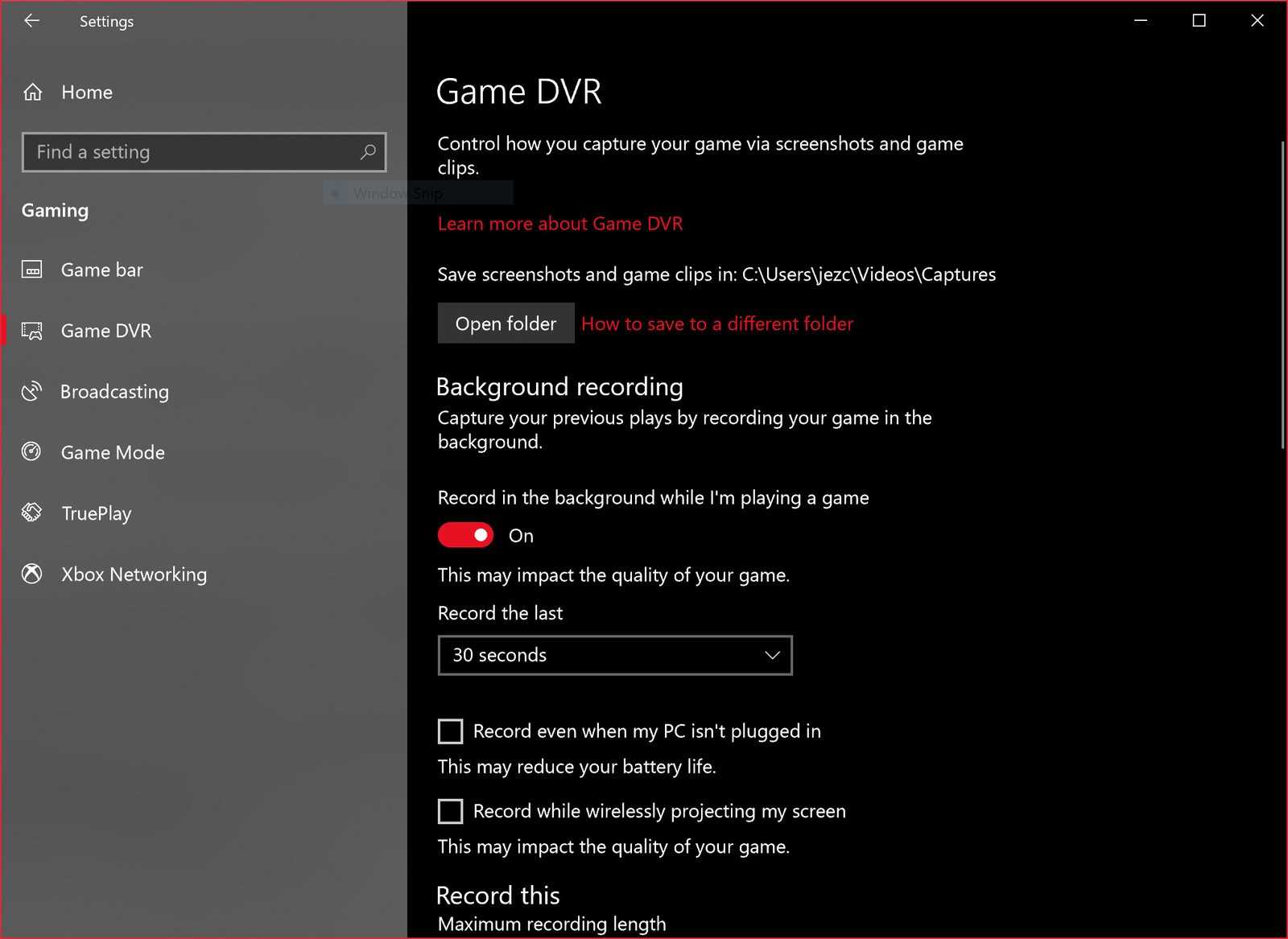Click the Xbox Networking icon
The width and height of the screenshot is (1288, 939).
tap(32, 574)
